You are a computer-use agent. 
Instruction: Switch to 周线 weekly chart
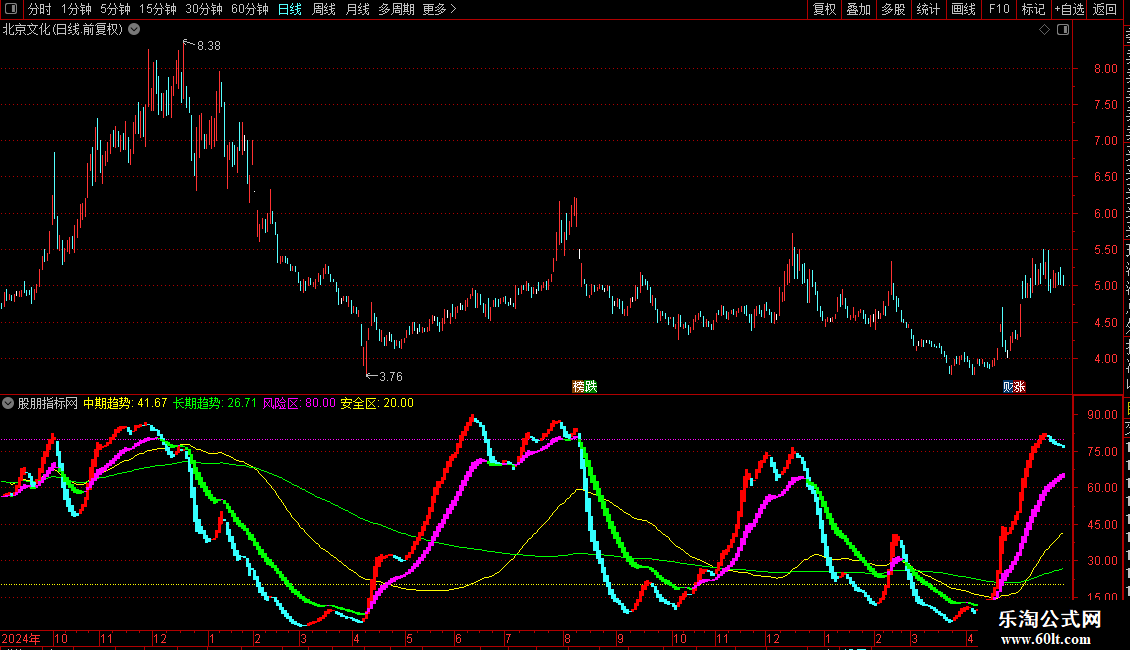pyautogui.click(x=324, y=9)
